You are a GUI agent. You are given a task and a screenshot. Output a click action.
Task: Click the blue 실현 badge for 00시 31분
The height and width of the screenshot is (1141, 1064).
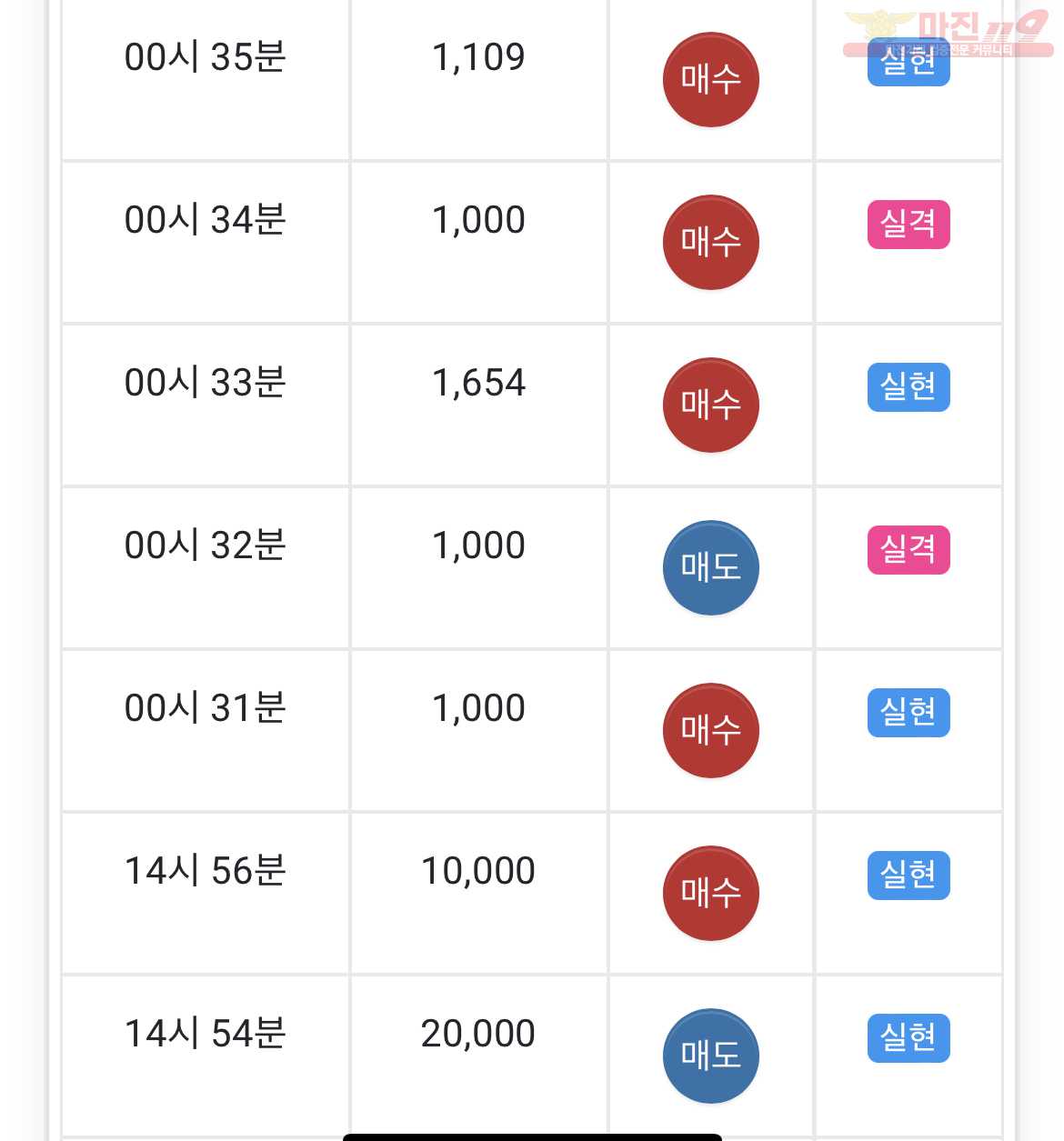coord(908,713)
